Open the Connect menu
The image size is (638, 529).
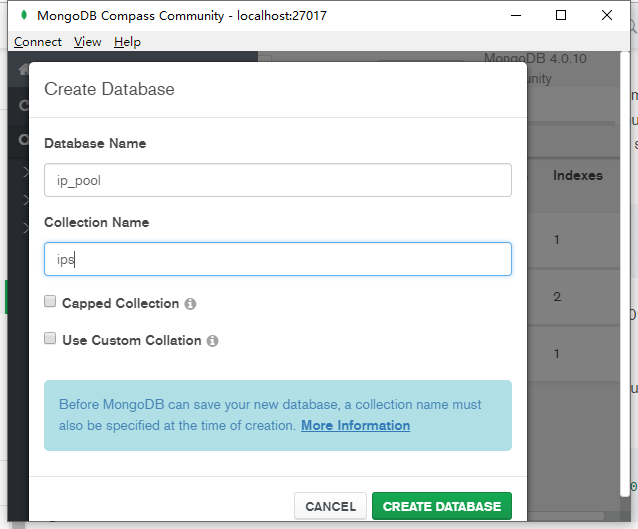38,42
